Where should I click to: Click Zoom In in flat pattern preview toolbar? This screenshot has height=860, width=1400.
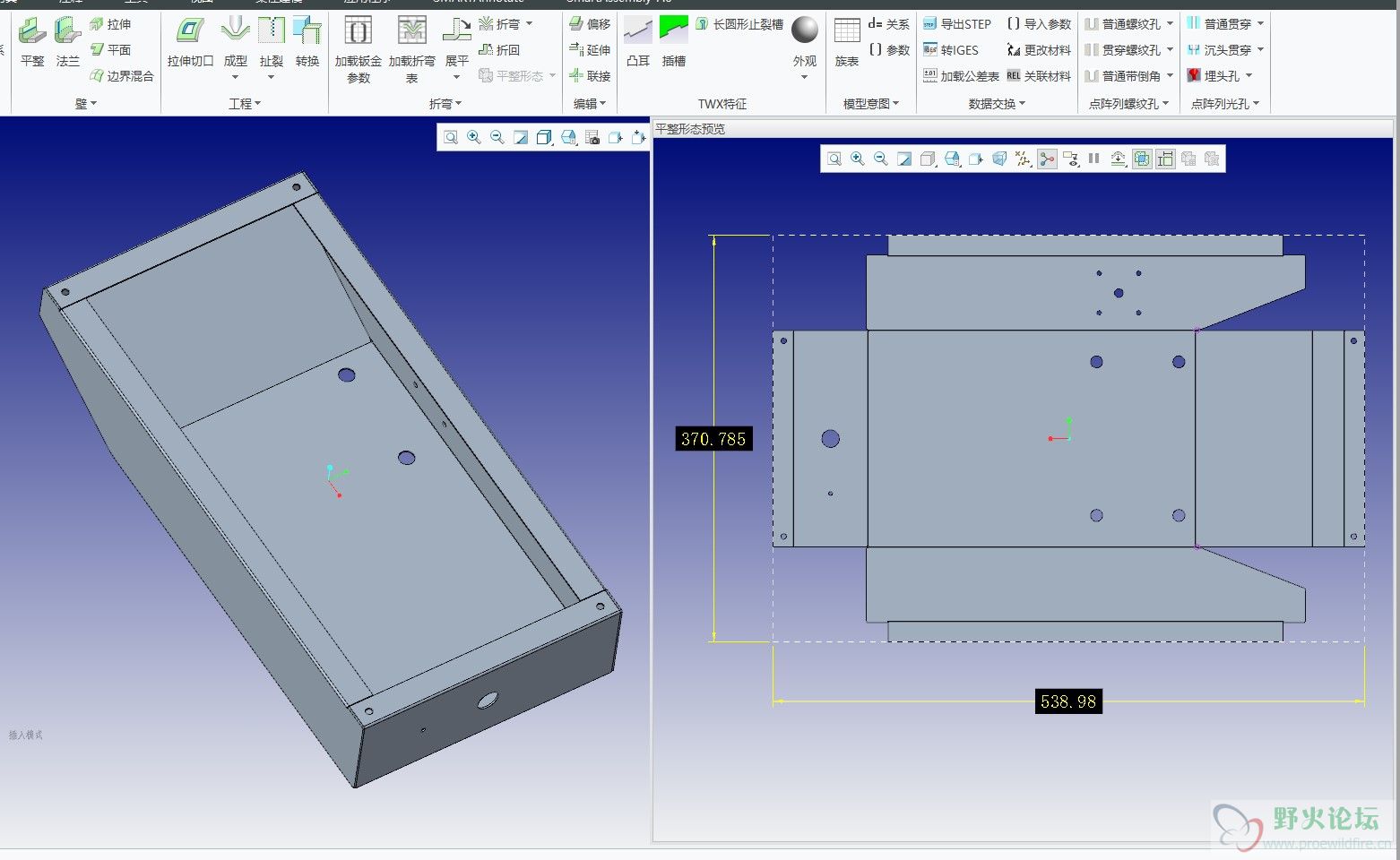pyautogui.click(x=858, y=159)
